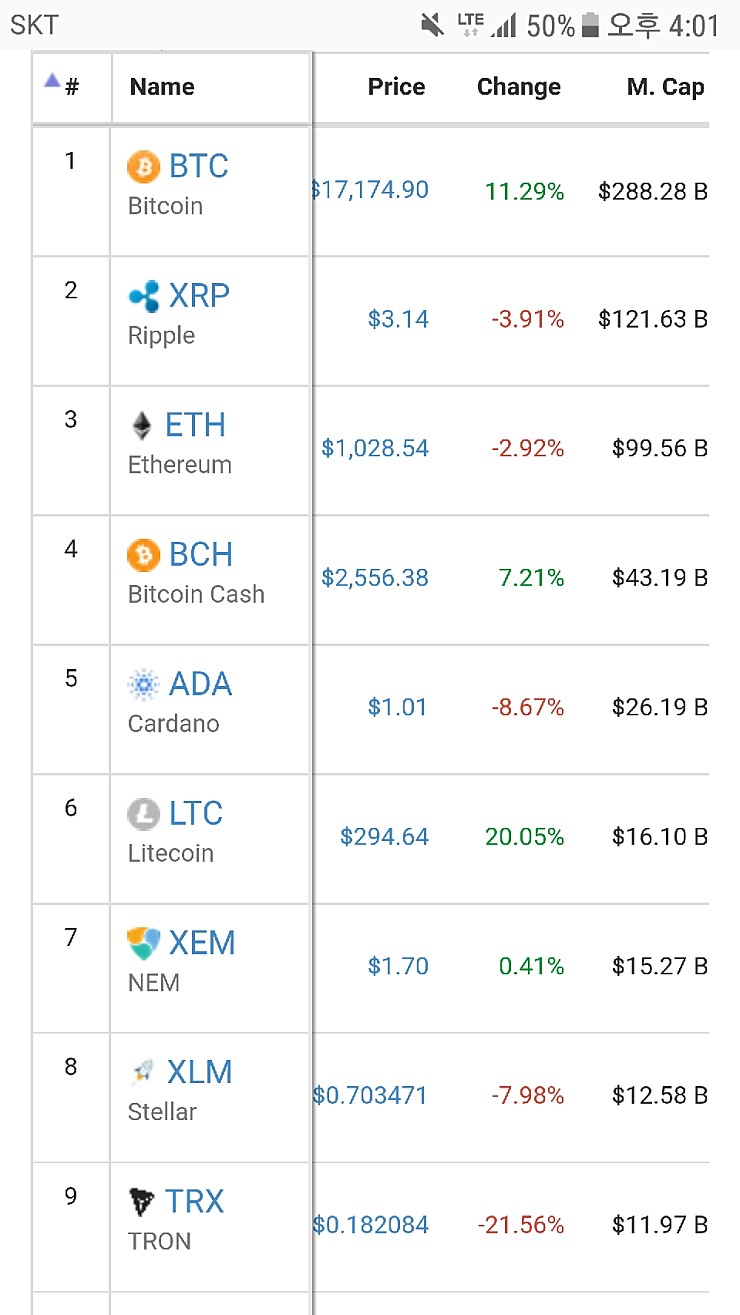Open Litecoin price $294.64 link
The height and width of the screenshot is (1315, 740).
pyautogui.click(x=384, y=837)
